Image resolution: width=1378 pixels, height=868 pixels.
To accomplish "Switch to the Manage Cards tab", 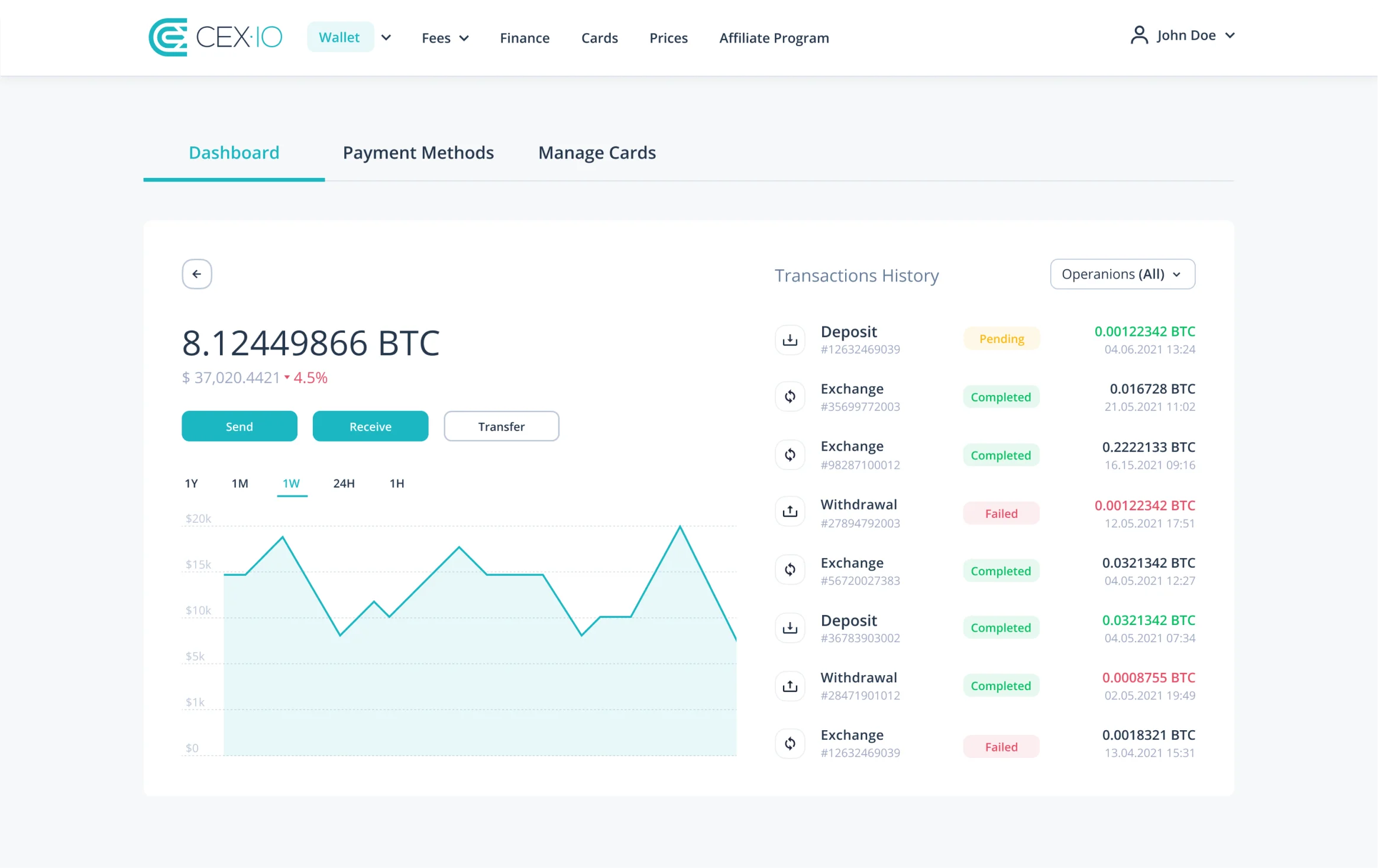I will coord(597,152).
